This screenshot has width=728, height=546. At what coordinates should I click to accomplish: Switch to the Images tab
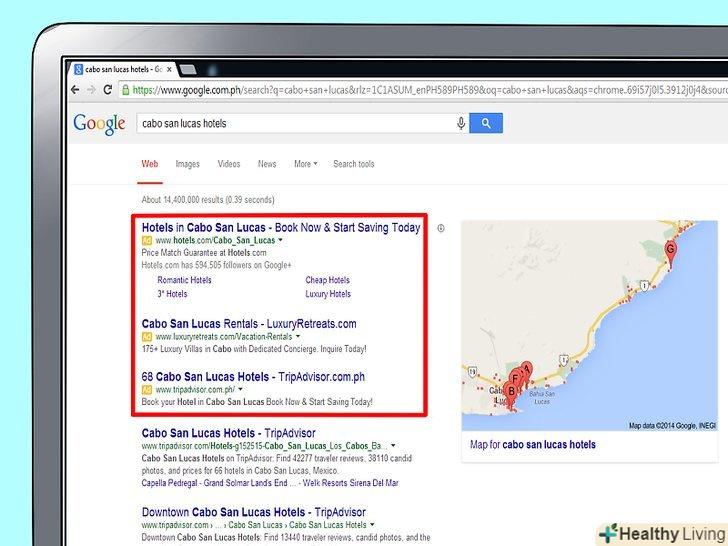(x=187, y=164)
